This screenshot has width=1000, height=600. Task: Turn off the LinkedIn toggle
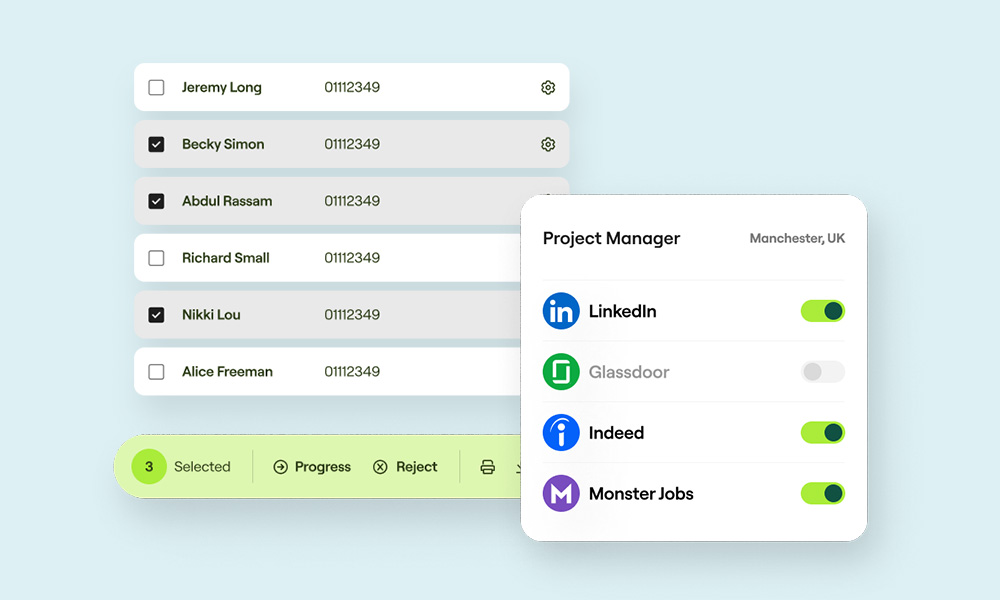[x=823, y=311]
